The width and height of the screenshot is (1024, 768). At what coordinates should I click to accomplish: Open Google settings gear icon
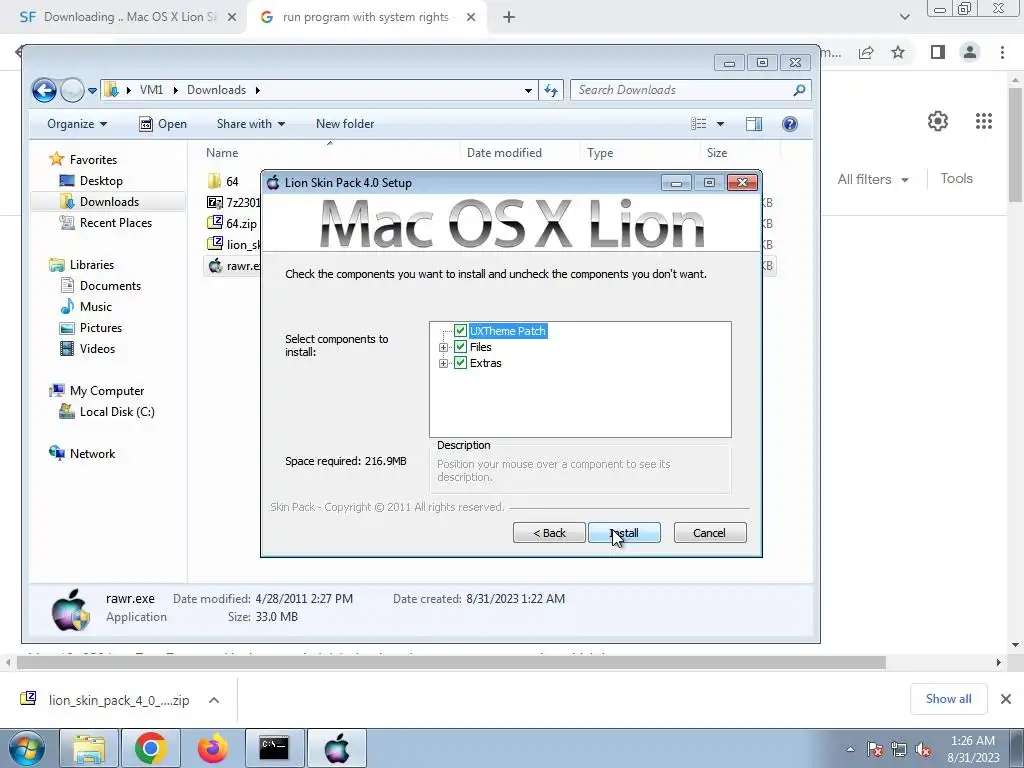tap(938, 121)
